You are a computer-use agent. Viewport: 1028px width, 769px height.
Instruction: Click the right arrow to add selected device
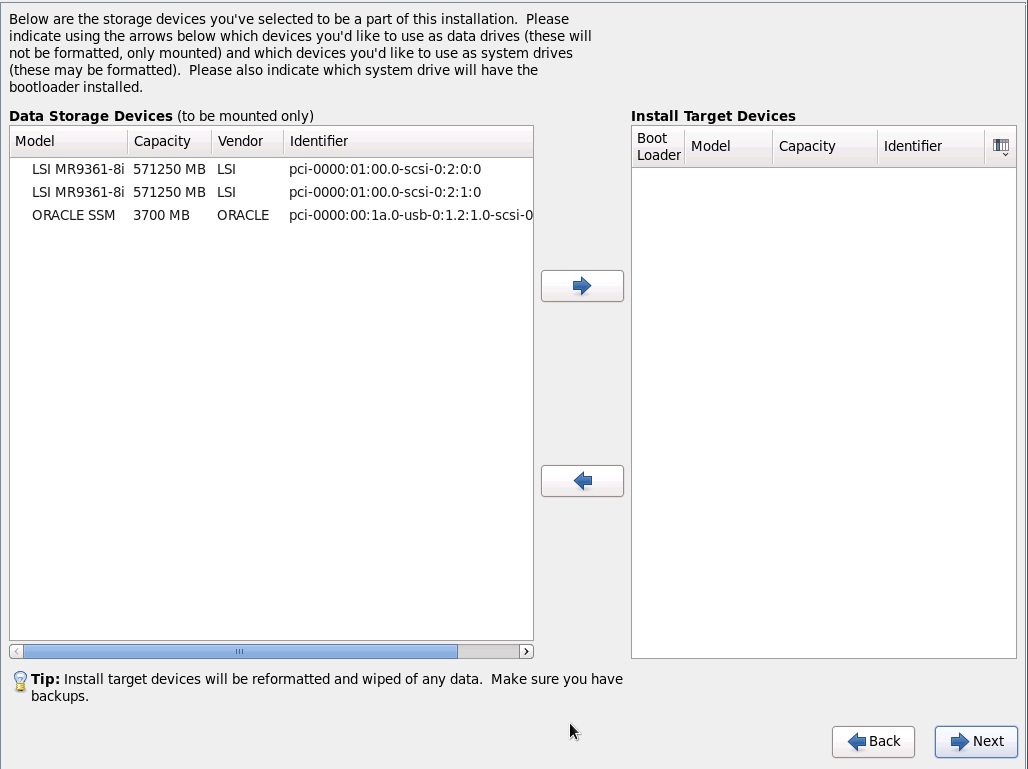582,285
